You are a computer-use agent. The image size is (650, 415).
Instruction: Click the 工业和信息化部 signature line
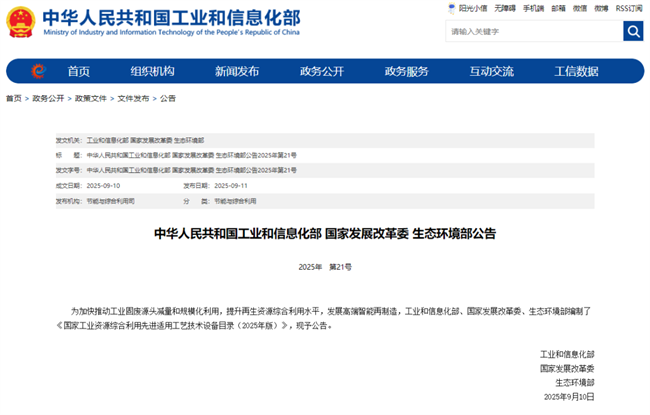click(x=567, y=354)
